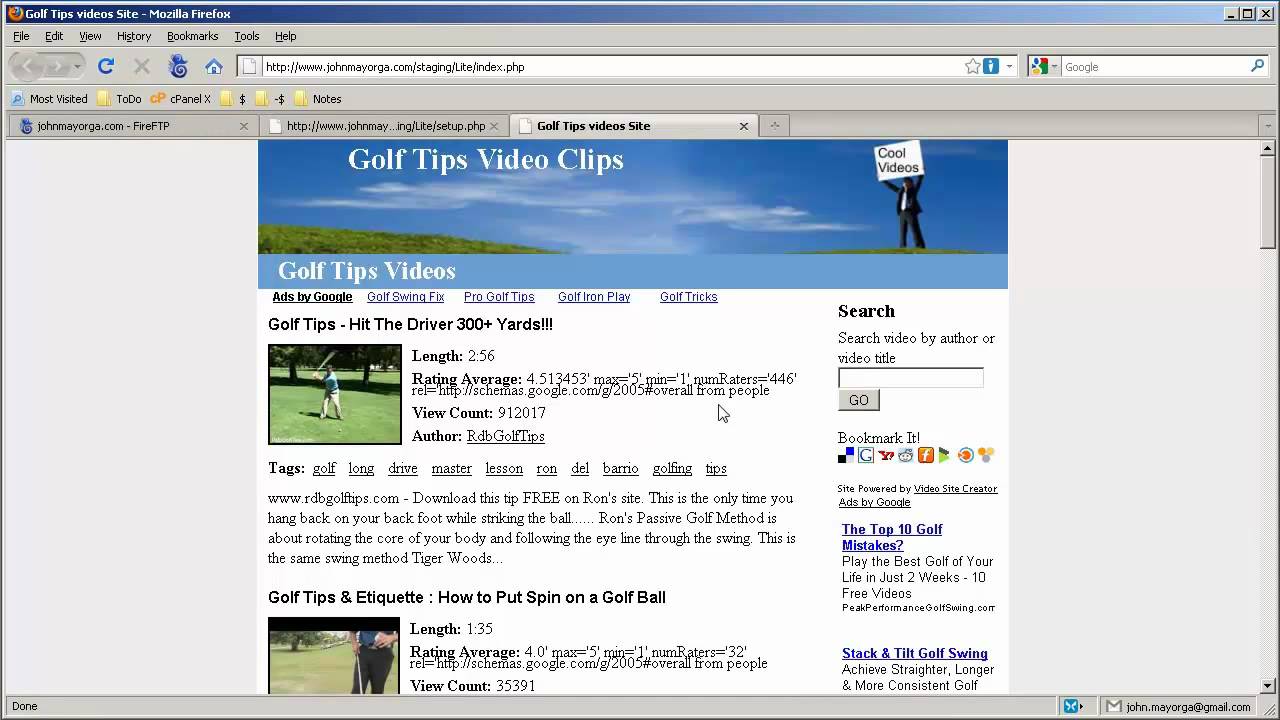Open the File menu

pyautogui.click(x=21, y=36)
